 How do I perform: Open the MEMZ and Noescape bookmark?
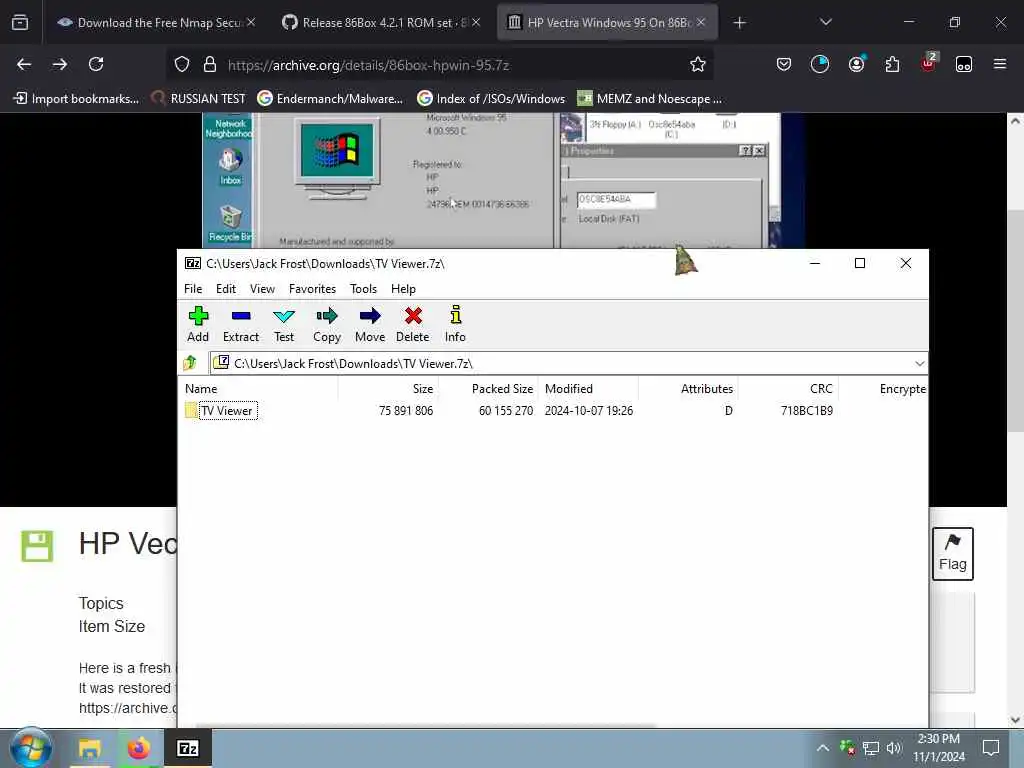(x=650, y=99)
